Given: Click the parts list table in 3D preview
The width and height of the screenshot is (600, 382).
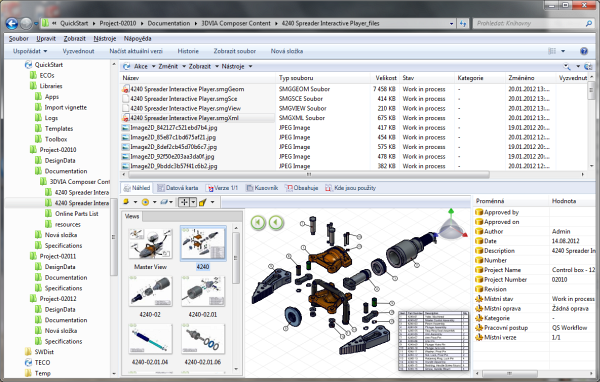Looking at the screenshot, I should tap(433, 340).
